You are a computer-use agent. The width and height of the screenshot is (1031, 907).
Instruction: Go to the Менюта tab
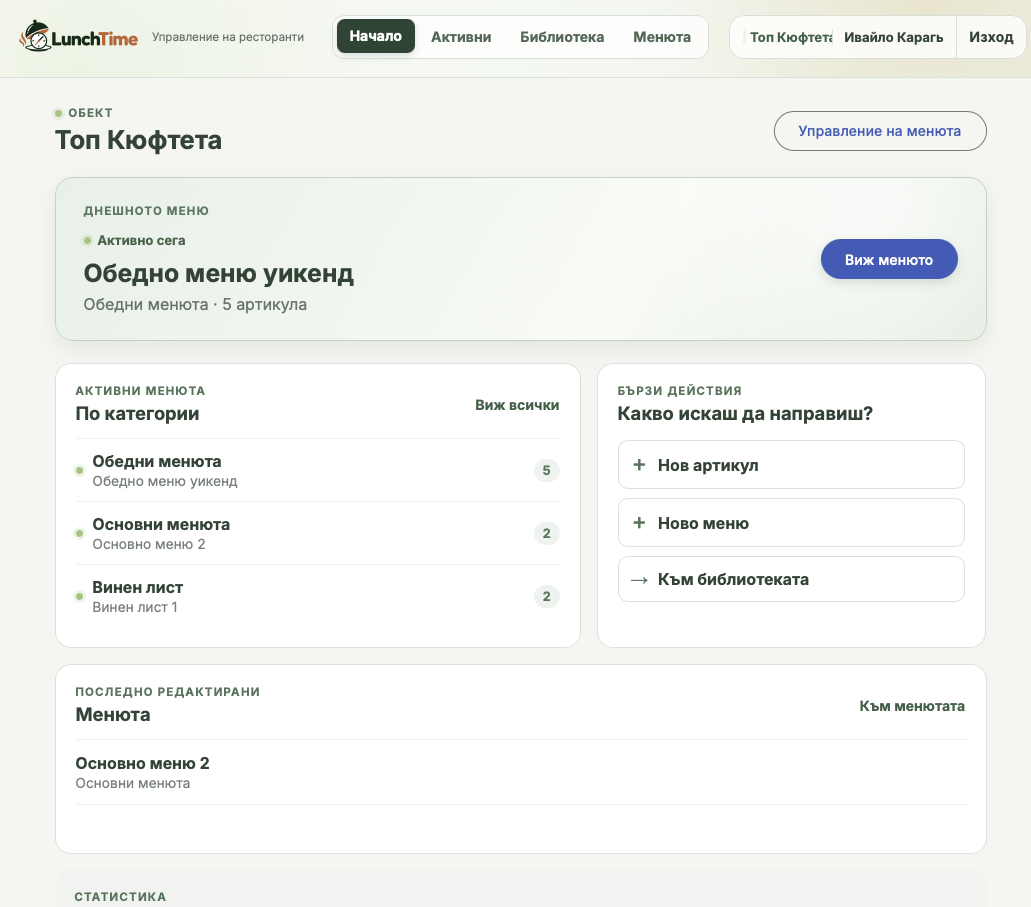[x=661, y=37]
